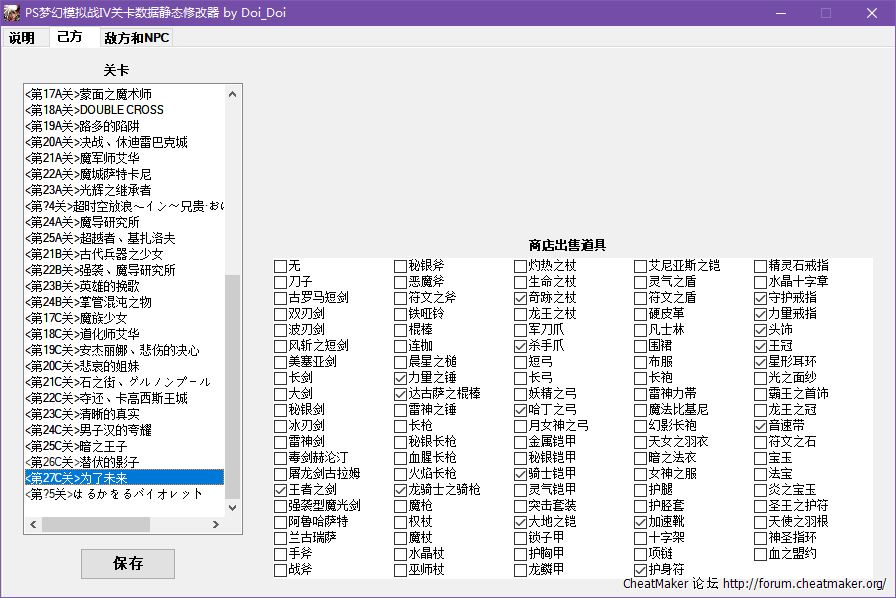Click the level list scroll-down arrow
Viewport: 896px width, 598px height.
233,507
